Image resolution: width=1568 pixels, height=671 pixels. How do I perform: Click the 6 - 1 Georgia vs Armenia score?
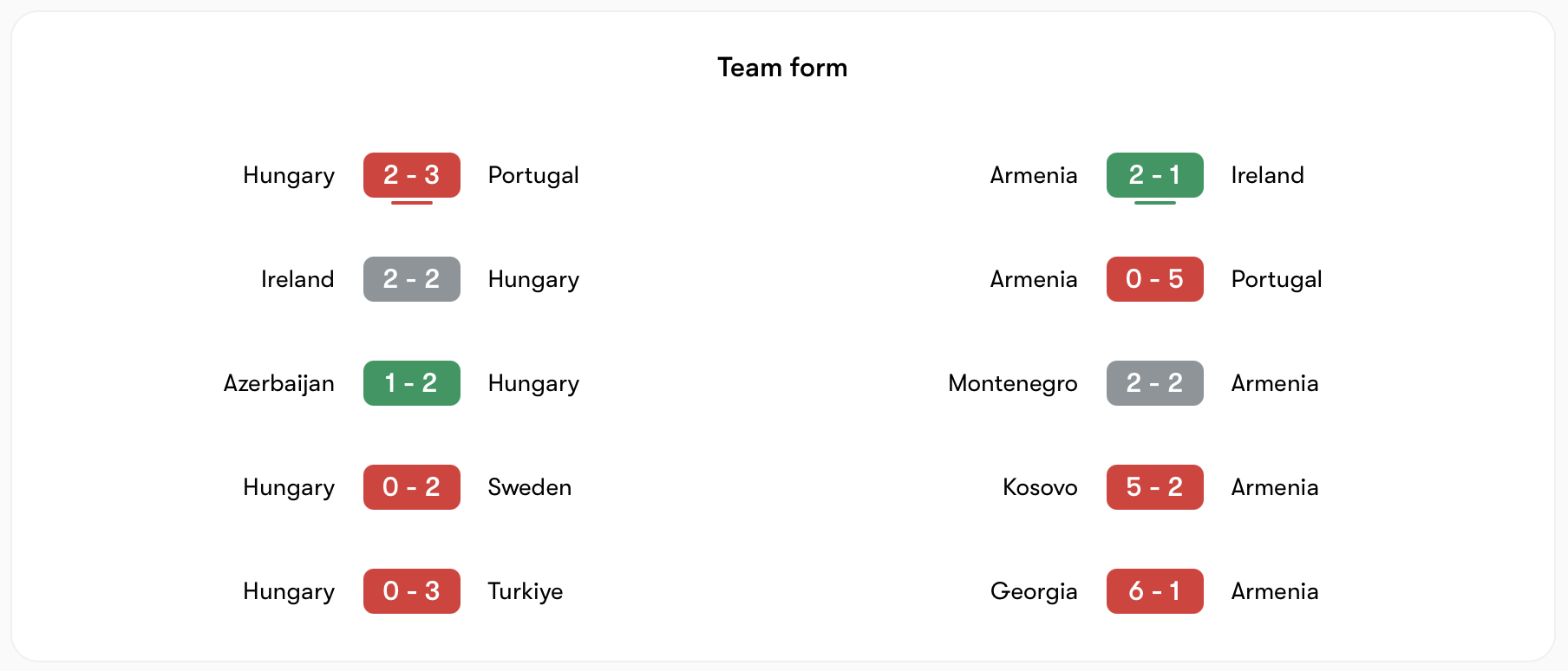1154,591
